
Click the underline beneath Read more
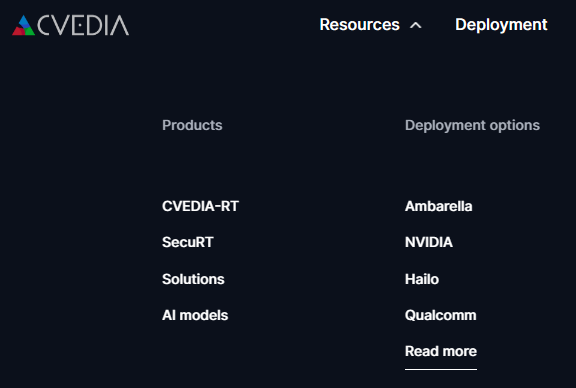click(441, 369)
